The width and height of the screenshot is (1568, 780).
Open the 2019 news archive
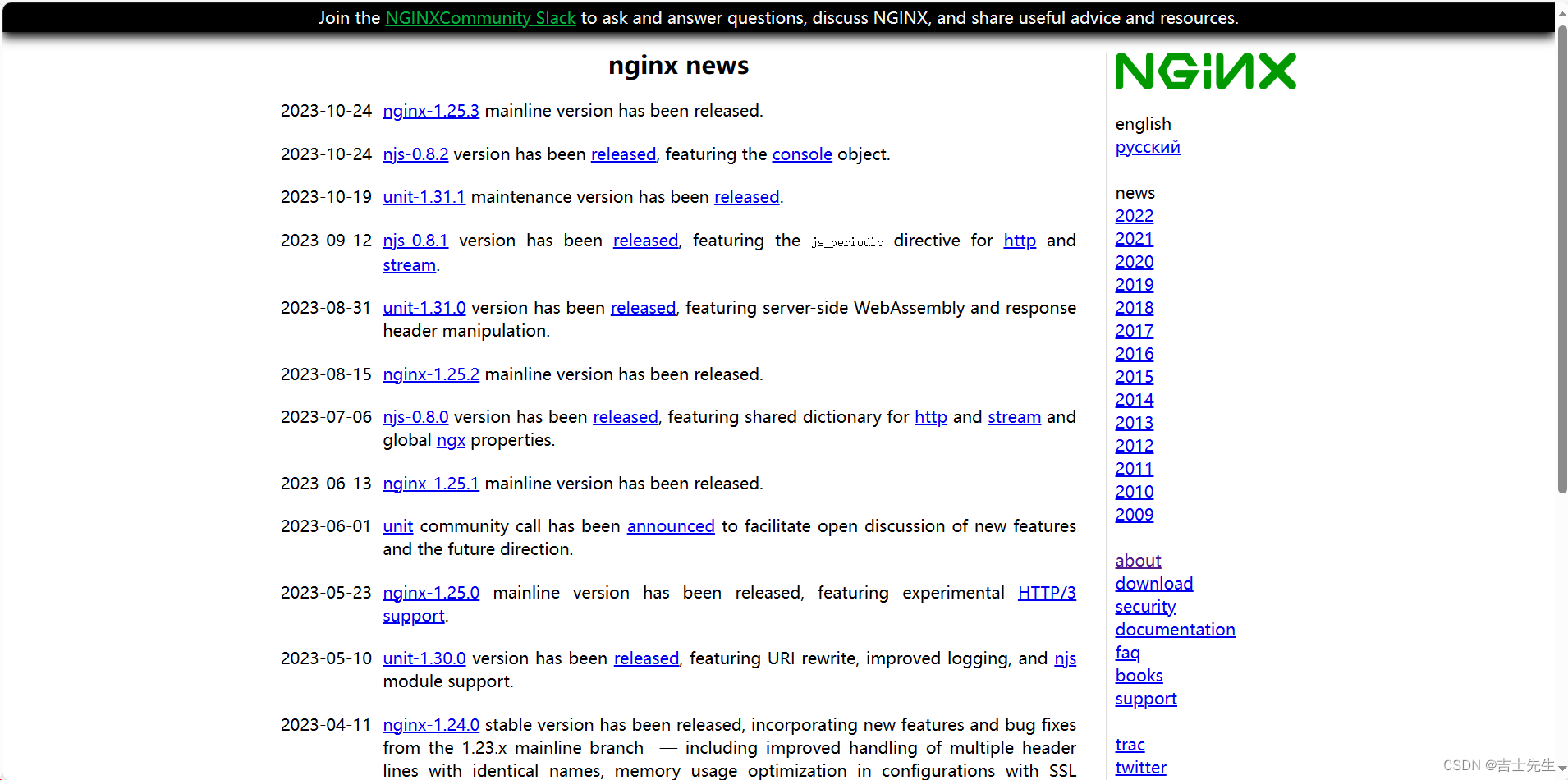click(x=1135, y=285)
